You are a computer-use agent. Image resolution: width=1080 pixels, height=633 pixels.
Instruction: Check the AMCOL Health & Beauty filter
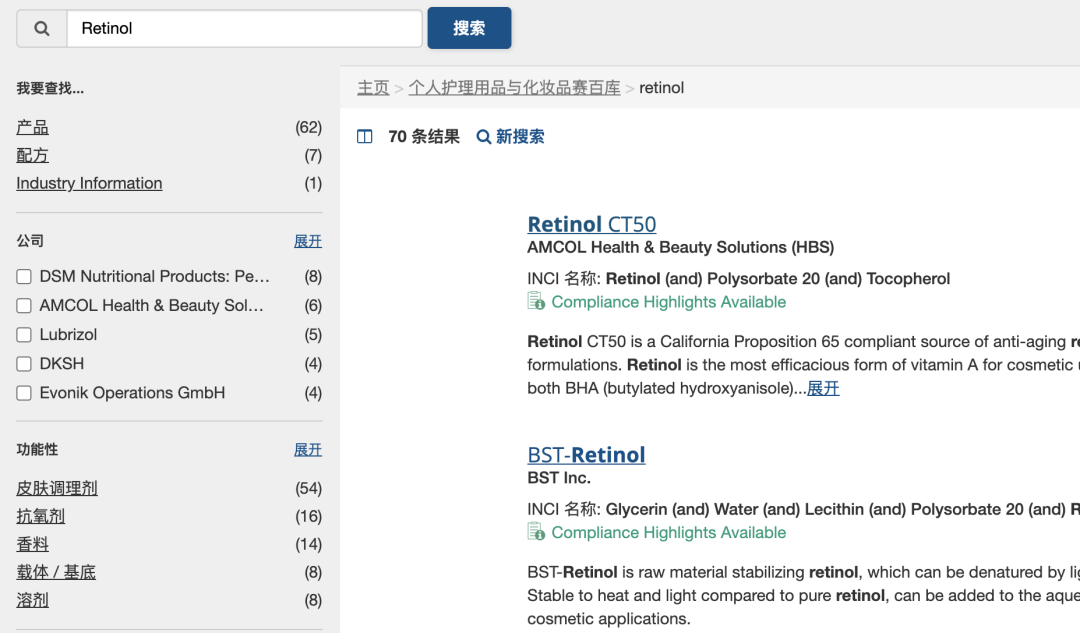tap(24, 305)
